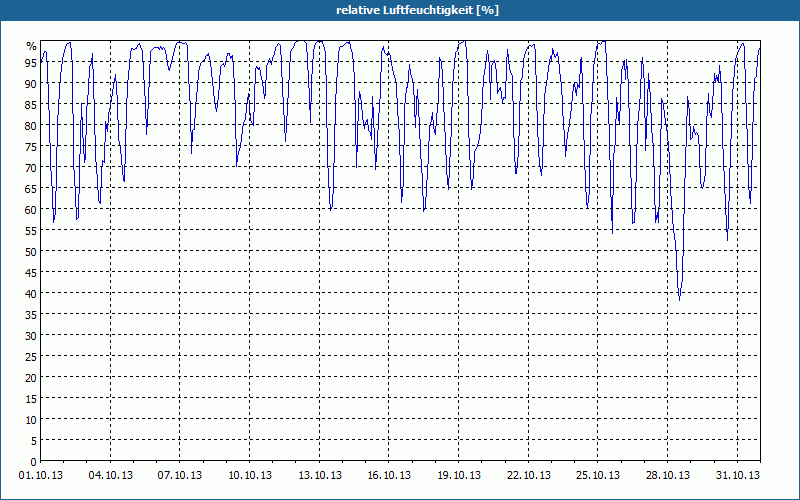The width and height of the screenshot is (800, 500).
Task: Click the lowest humidity dip near 38%
Action: point(680,299)
